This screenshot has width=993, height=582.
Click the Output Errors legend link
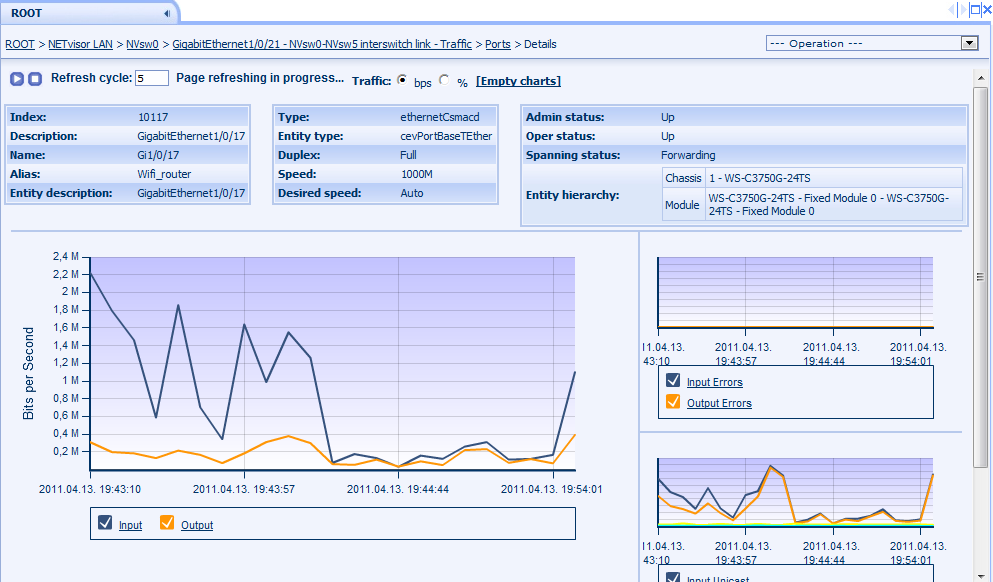pyautogui.click(x=719, y=404)
